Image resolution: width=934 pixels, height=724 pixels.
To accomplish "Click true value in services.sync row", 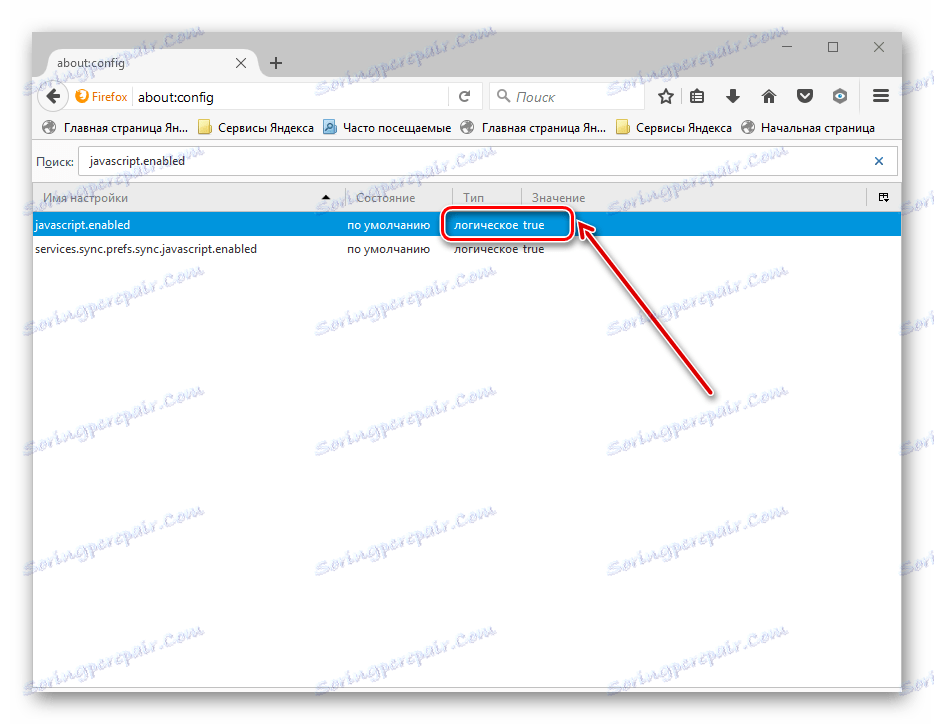I will click(x=534, y=249).
